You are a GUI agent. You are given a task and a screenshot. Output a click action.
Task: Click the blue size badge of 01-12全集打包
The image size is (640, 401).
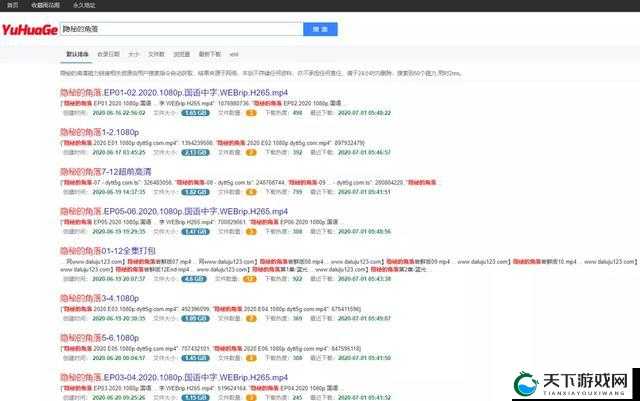pos(194,279)
